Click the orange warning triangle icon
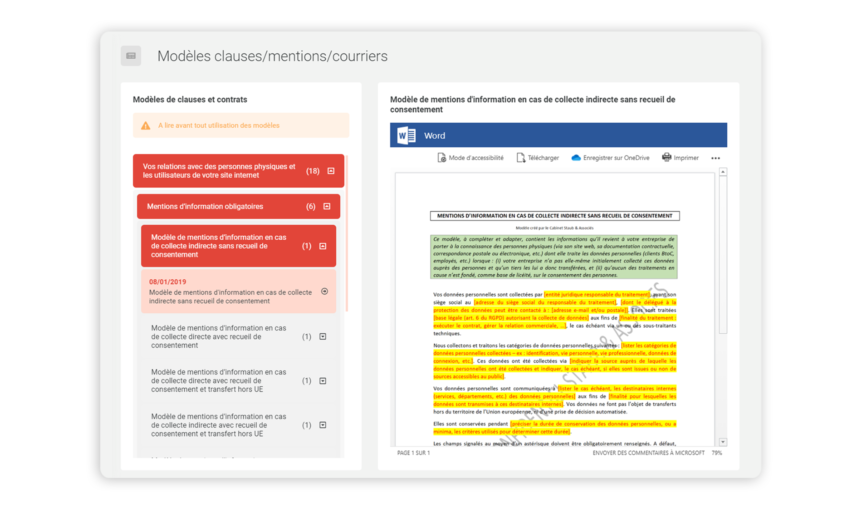Image resolution: width=862 pixels, height=515 pixels. click(x=146, y=126)
